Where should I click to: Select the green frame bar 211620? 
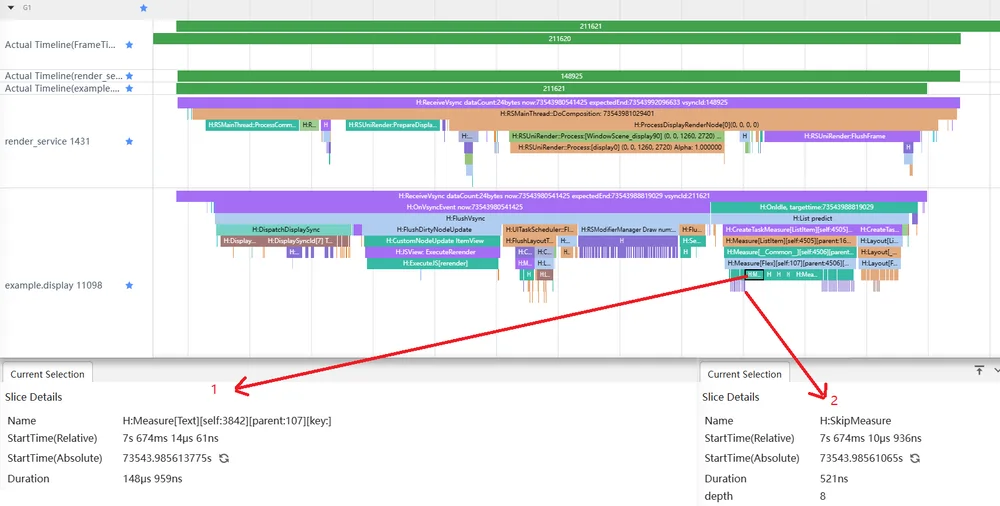[x=557, y=38]
